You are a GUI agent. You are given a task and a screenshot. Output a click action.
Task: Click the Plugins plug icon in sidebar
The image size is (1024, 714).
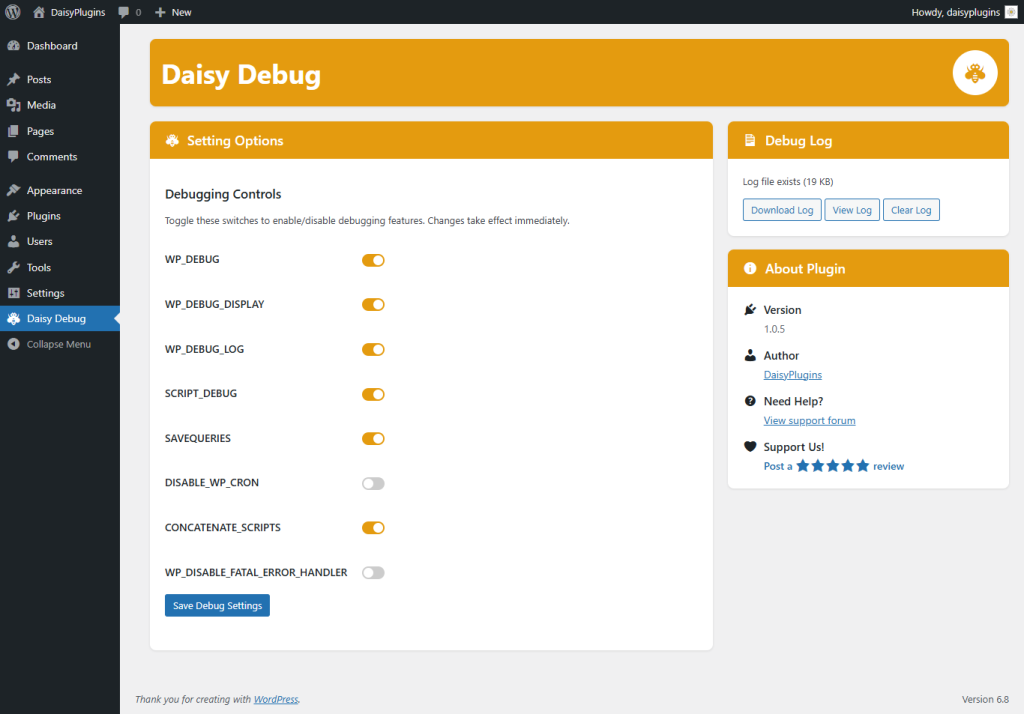[x=13, y=216]
